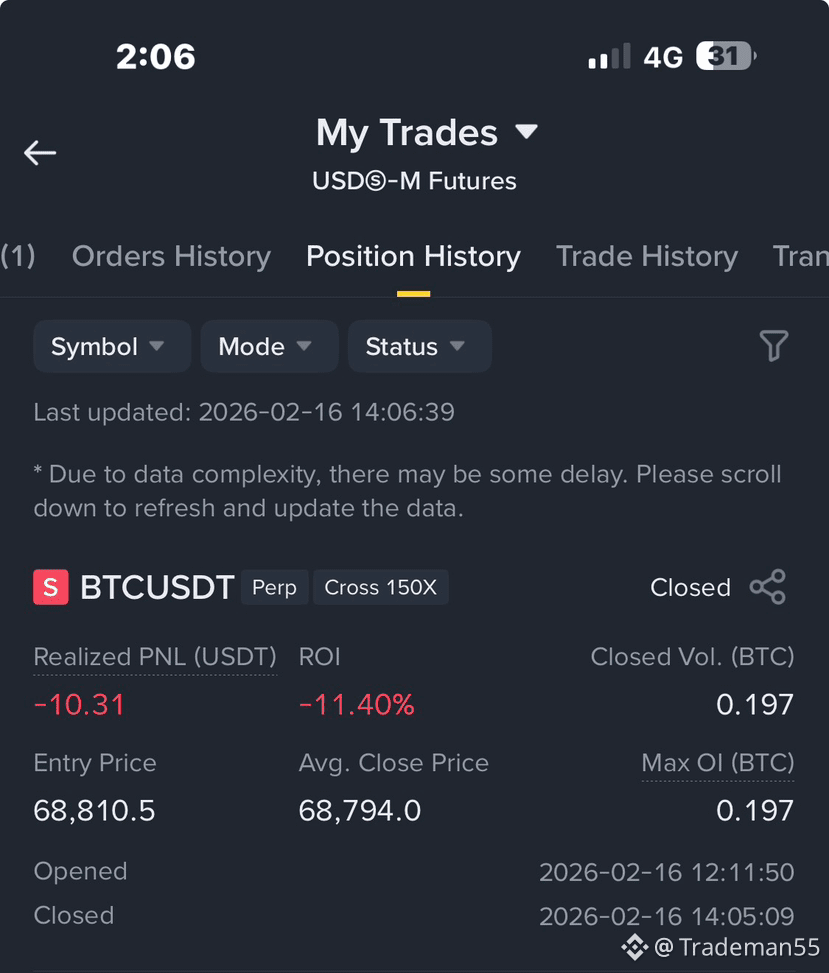Open the Symbol filter dropdown
The height and width of the screenshot is (973, 829).
coord(112,346)
